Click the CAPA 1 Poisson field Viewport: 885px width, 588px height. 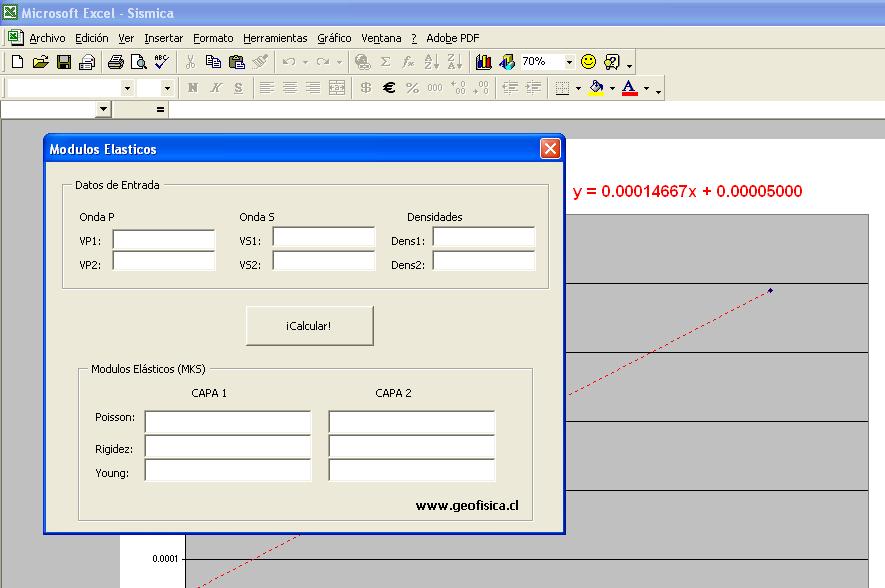(x=227, y=422)
